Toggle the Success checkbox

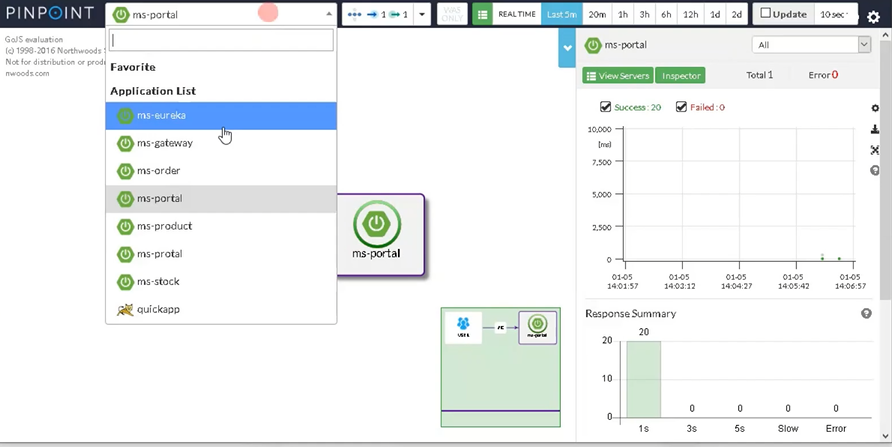(605, 106)
